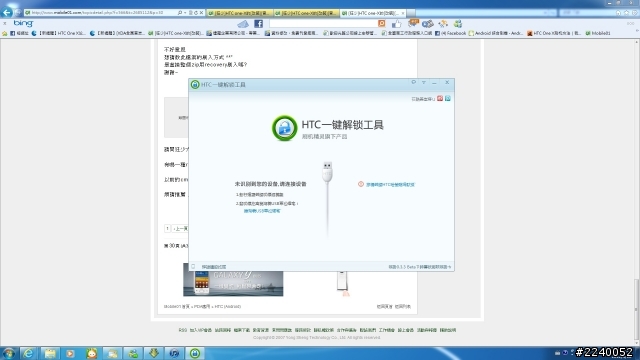The image size is (640, 360).
Task: Click the Bing logo in toolbar
Action: pos(23,23)
